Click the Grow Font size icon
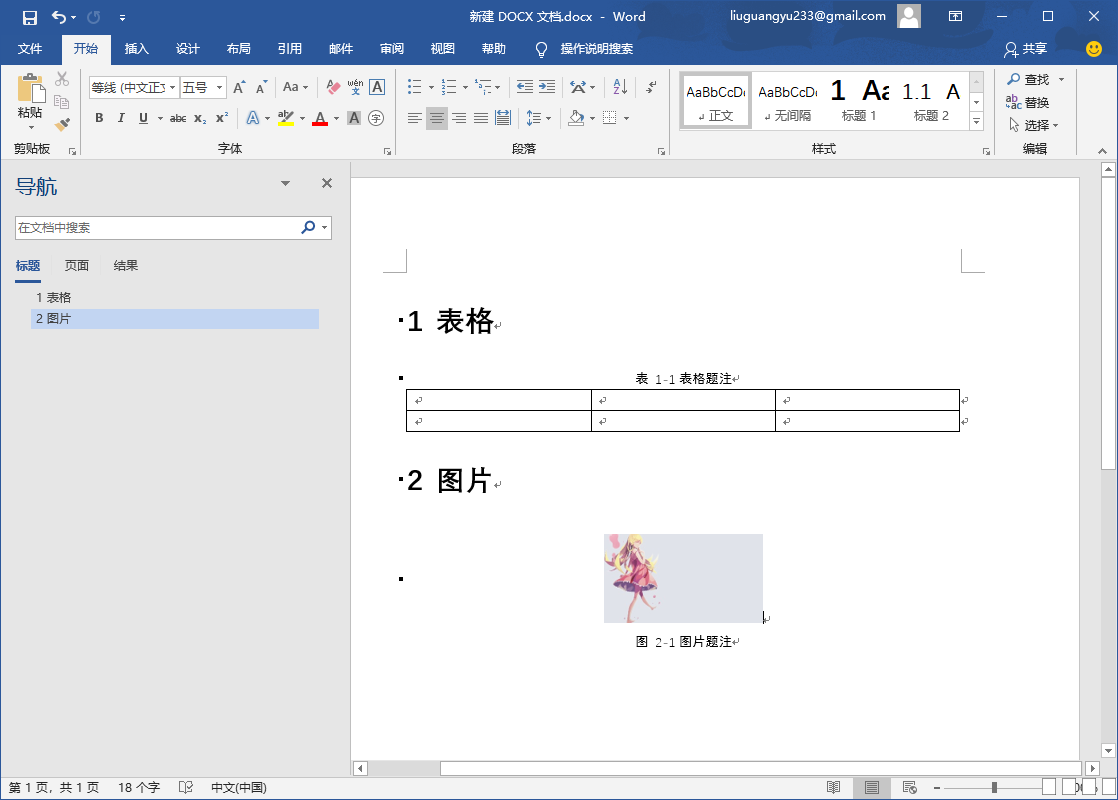The image size is (1118, 800). click(x=239, y=88)
